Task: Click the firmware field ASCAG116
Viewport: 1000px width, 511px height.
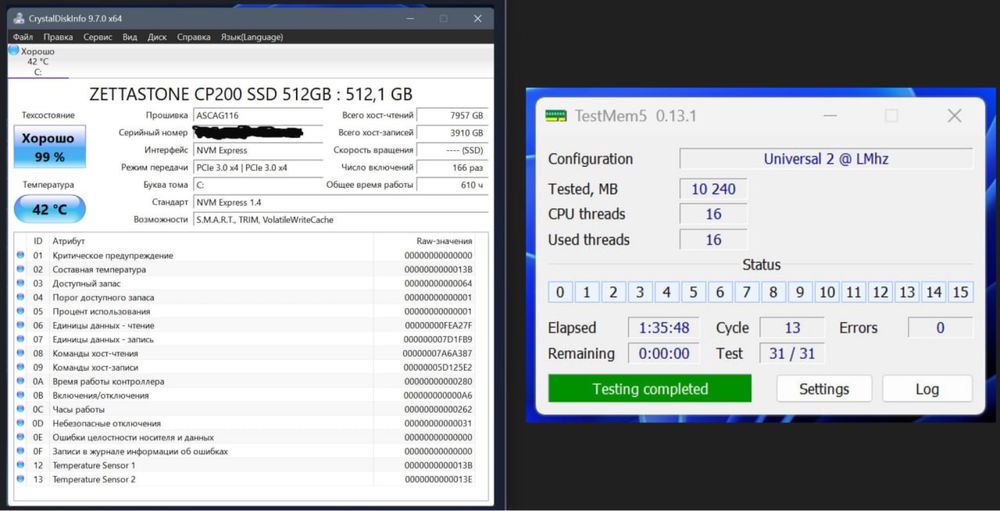Action: click(x=258, y=115)
